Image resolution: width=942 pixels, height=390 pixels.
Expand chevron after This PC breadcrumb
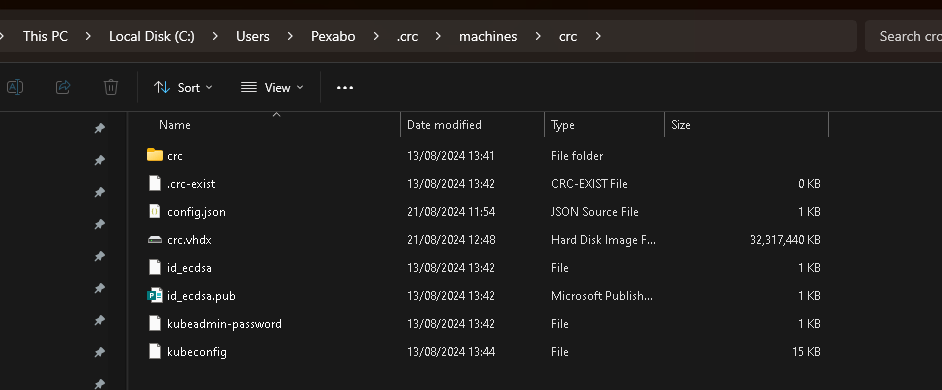(x=88, y=36)
